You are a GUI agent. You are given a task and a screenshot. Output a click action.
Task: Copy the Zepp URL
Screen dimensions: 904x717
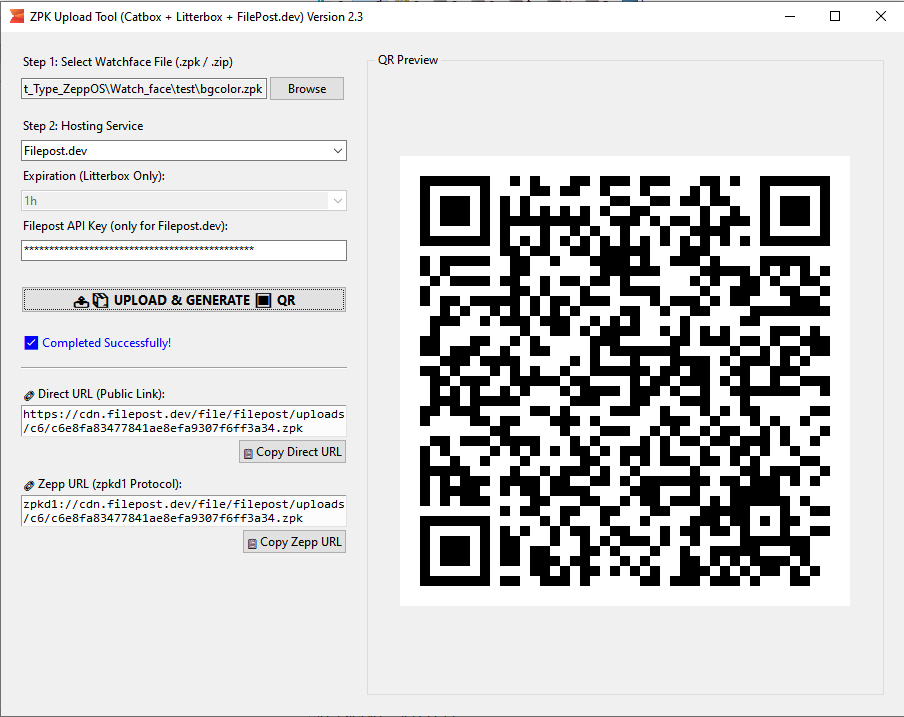295,542
